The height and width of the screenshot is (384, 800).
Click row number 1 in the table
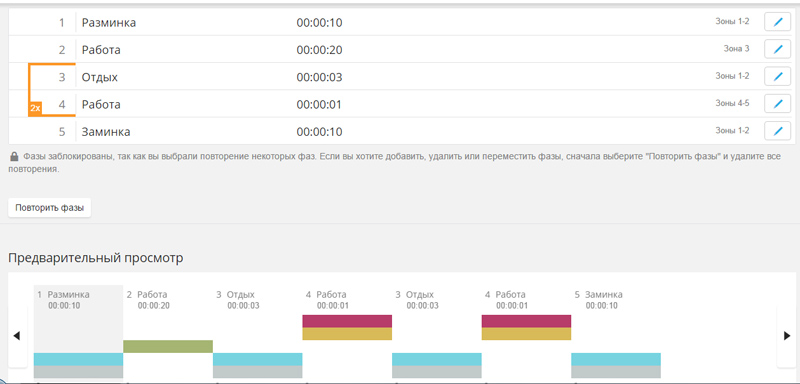(x=62, y=22)
